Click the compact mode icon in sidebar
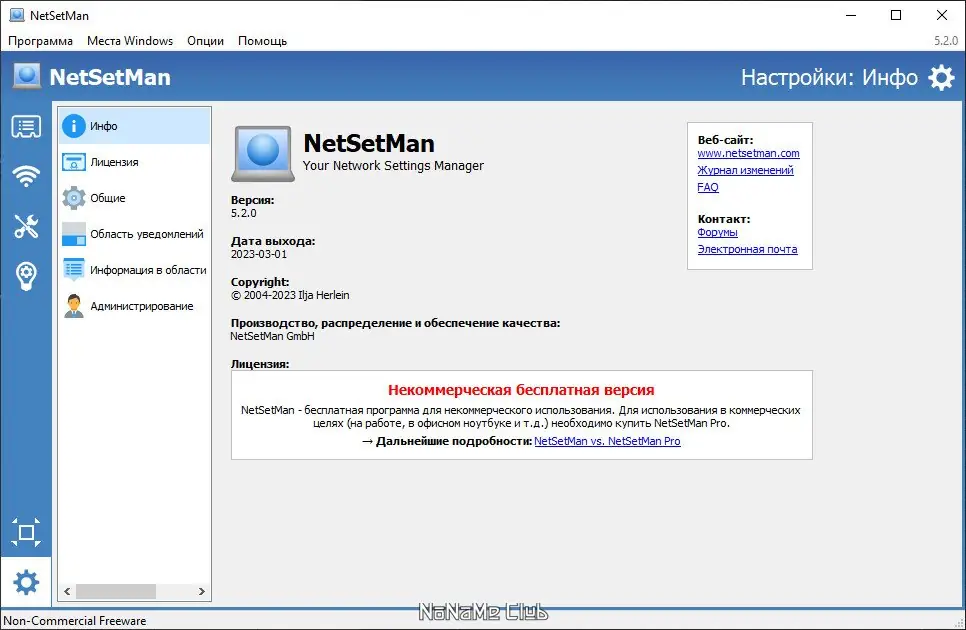This screenshot has width=966, height=630. pyautogui.click(x=26, y=532)
